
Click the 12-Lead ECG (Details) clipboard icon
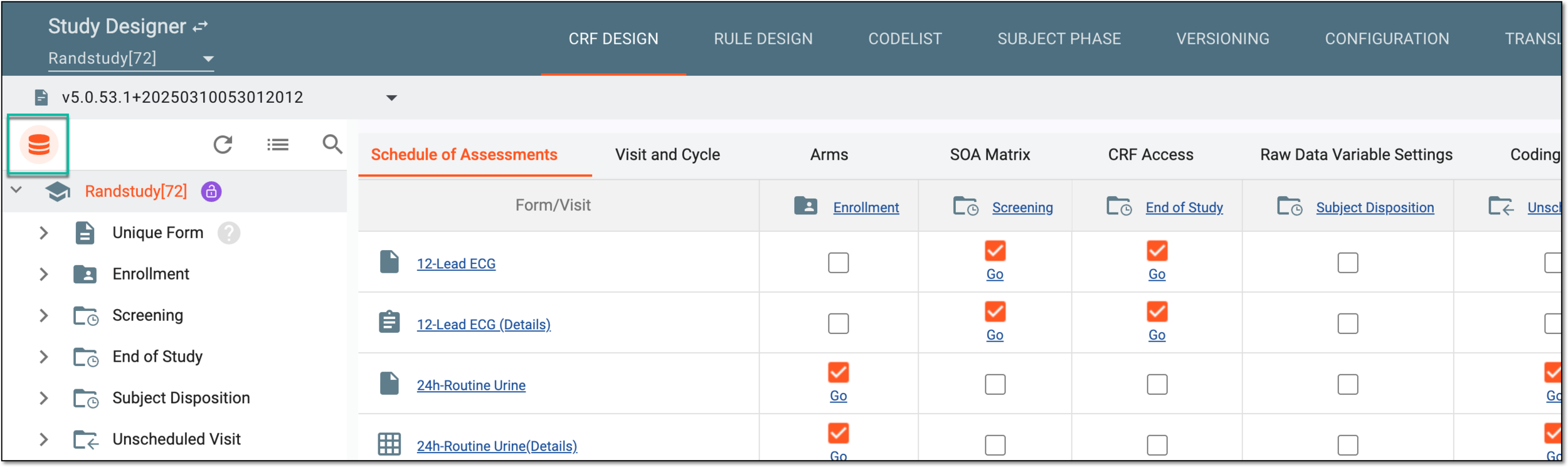click(x=389, y=322)
